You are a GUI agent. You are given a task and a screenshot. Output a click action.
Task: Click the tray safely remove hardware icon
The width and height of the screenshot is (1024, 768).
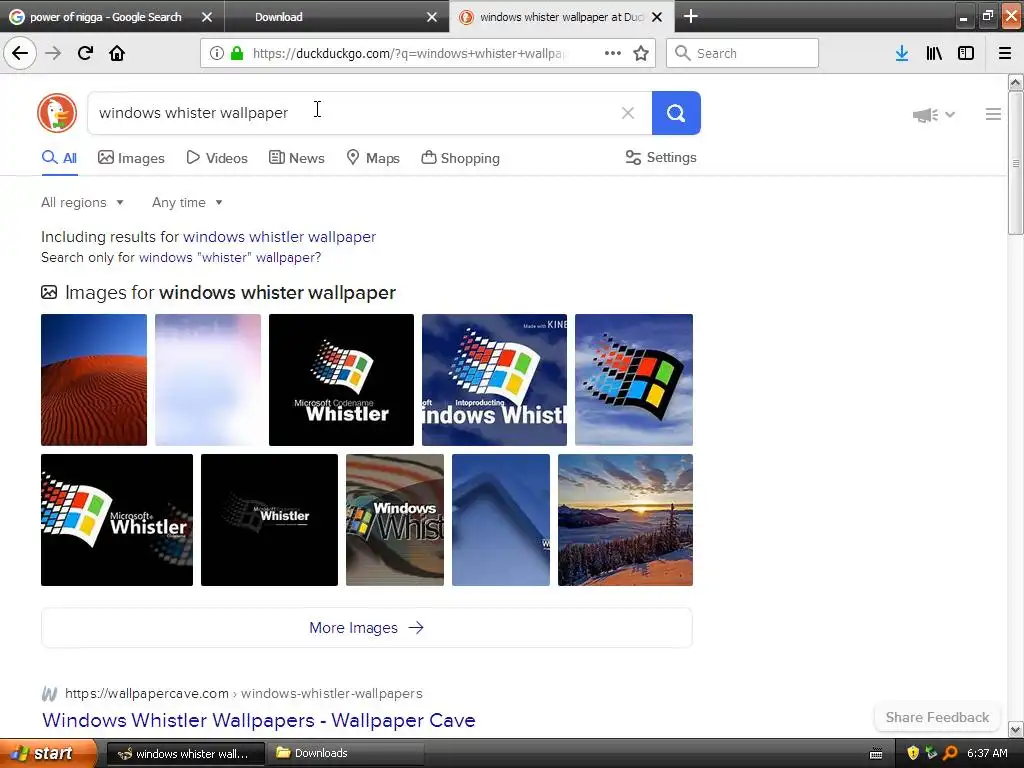coord(931,753)
